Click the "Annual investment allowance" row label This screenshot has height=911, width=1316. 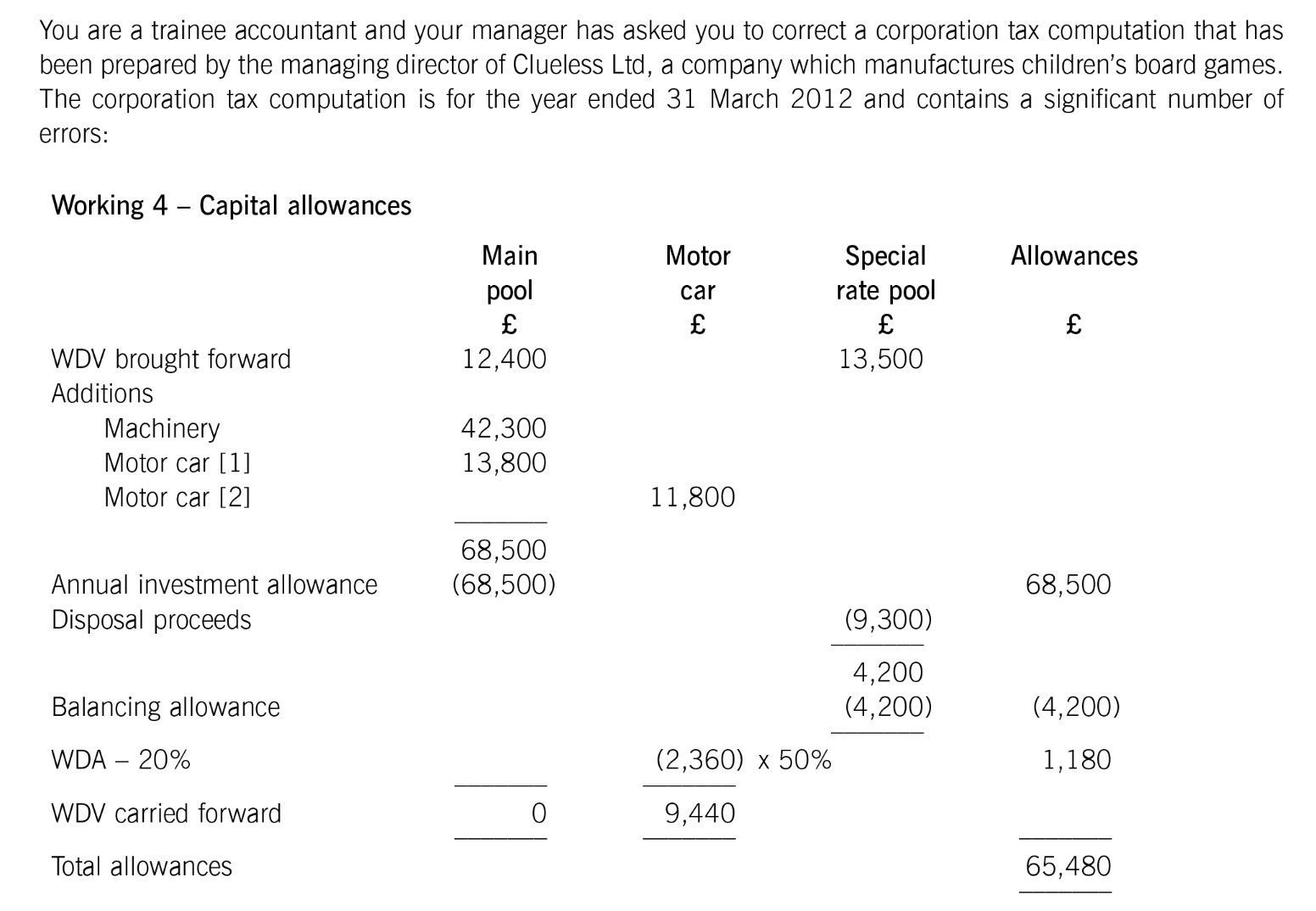tap(215, 584)
